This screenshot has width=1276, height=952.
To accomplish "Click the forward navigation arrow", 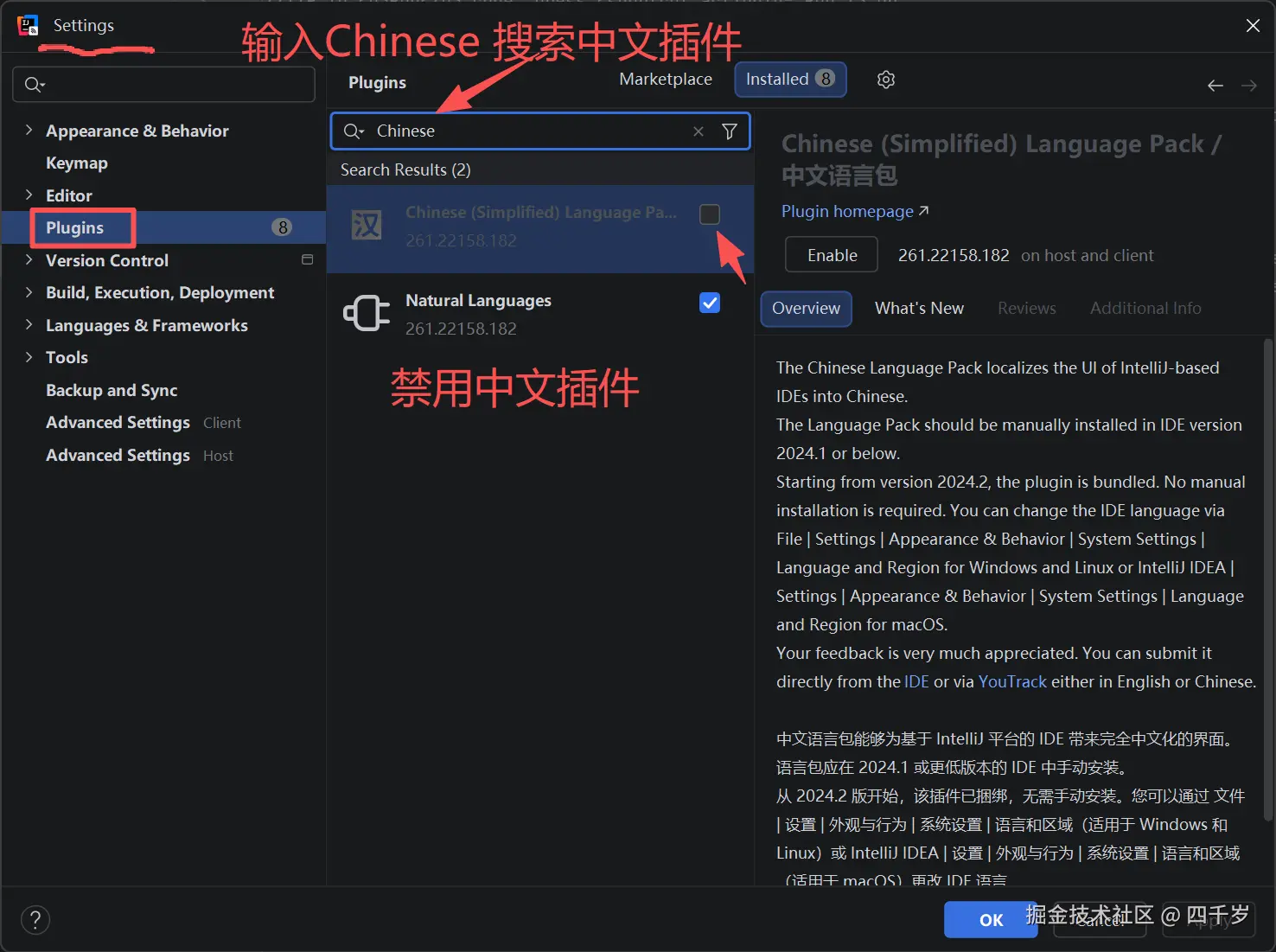I will tap(1248, 85).
